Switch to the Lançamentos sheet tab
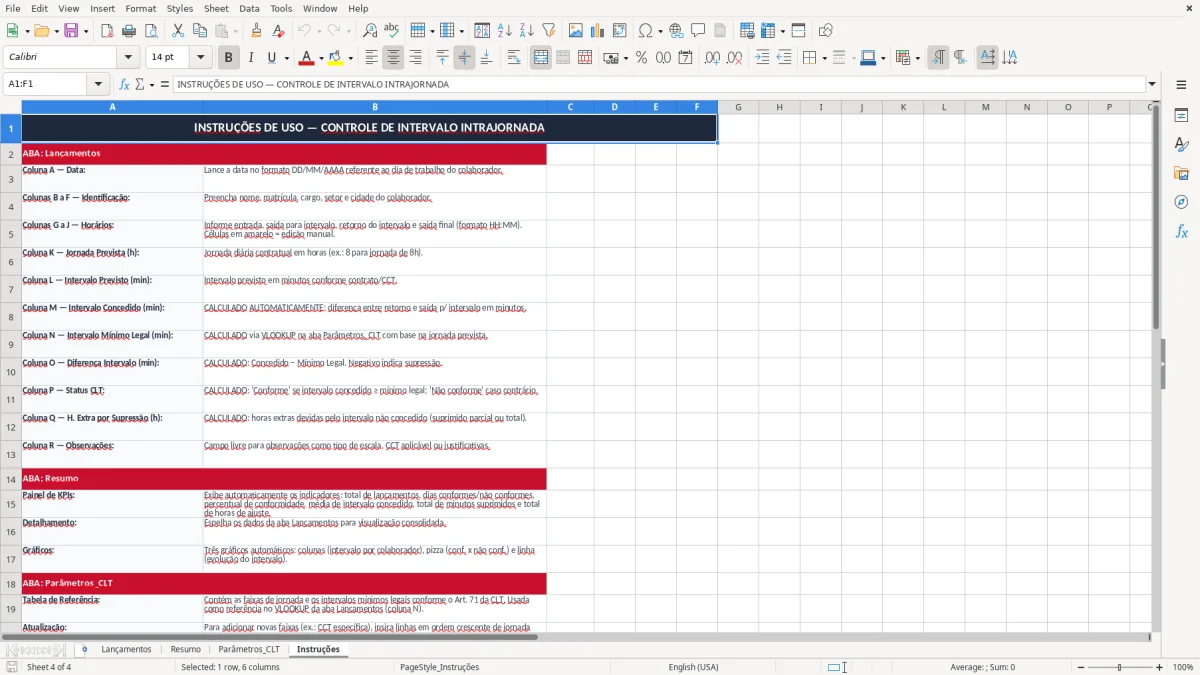 (127, 649)
